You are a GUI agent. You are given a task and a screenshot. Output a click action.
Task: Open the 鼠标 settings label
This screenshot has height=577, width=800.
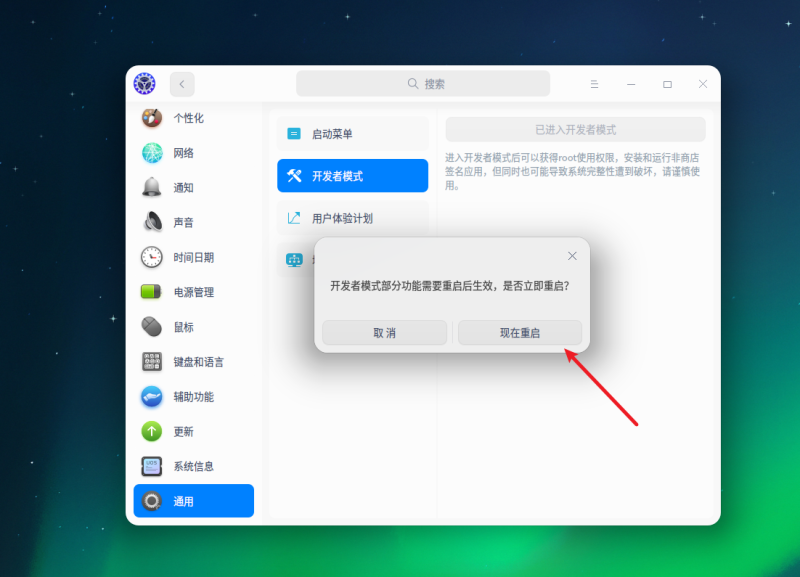tap(184, 327)
